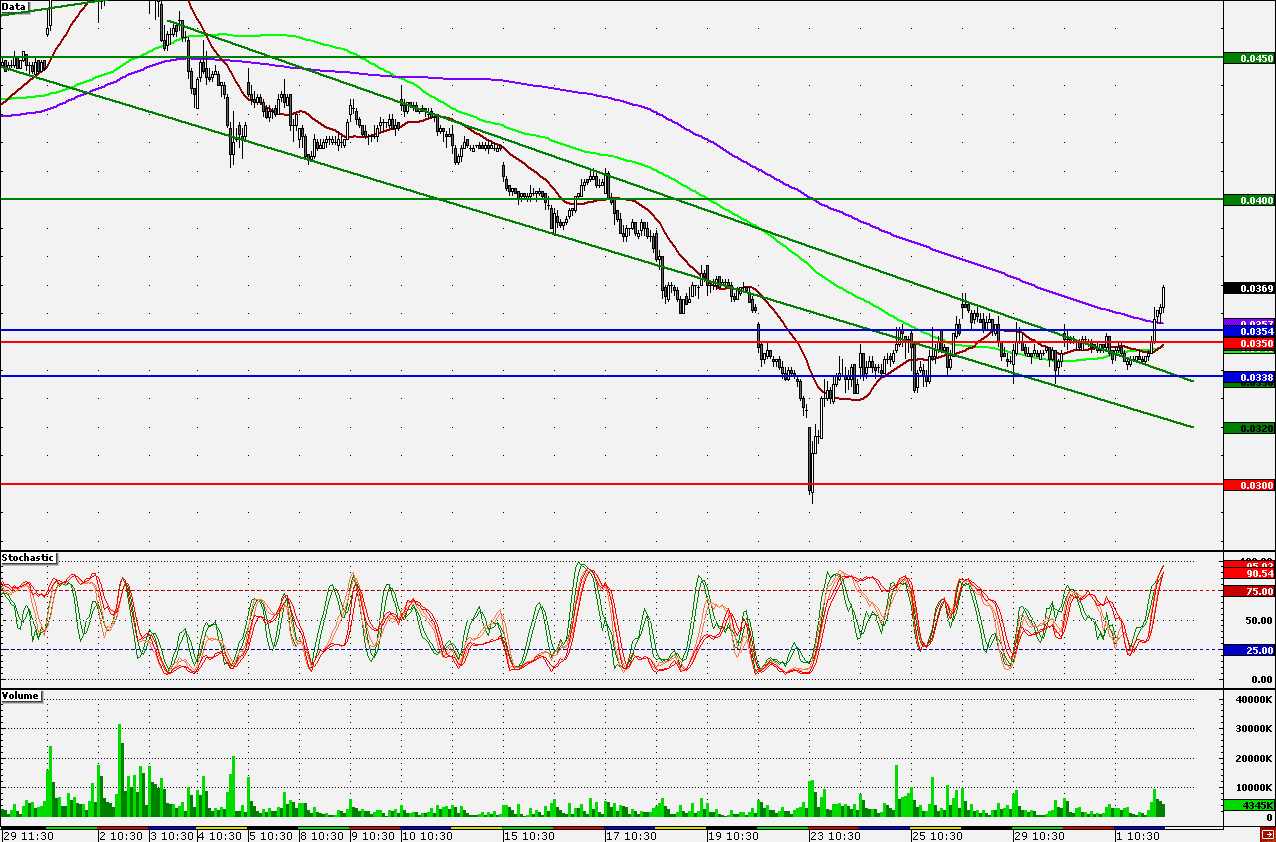Click the 17 10:30 time axis label
The width and height of the screenshot is (1276, 842).
[x=631, y=836]
